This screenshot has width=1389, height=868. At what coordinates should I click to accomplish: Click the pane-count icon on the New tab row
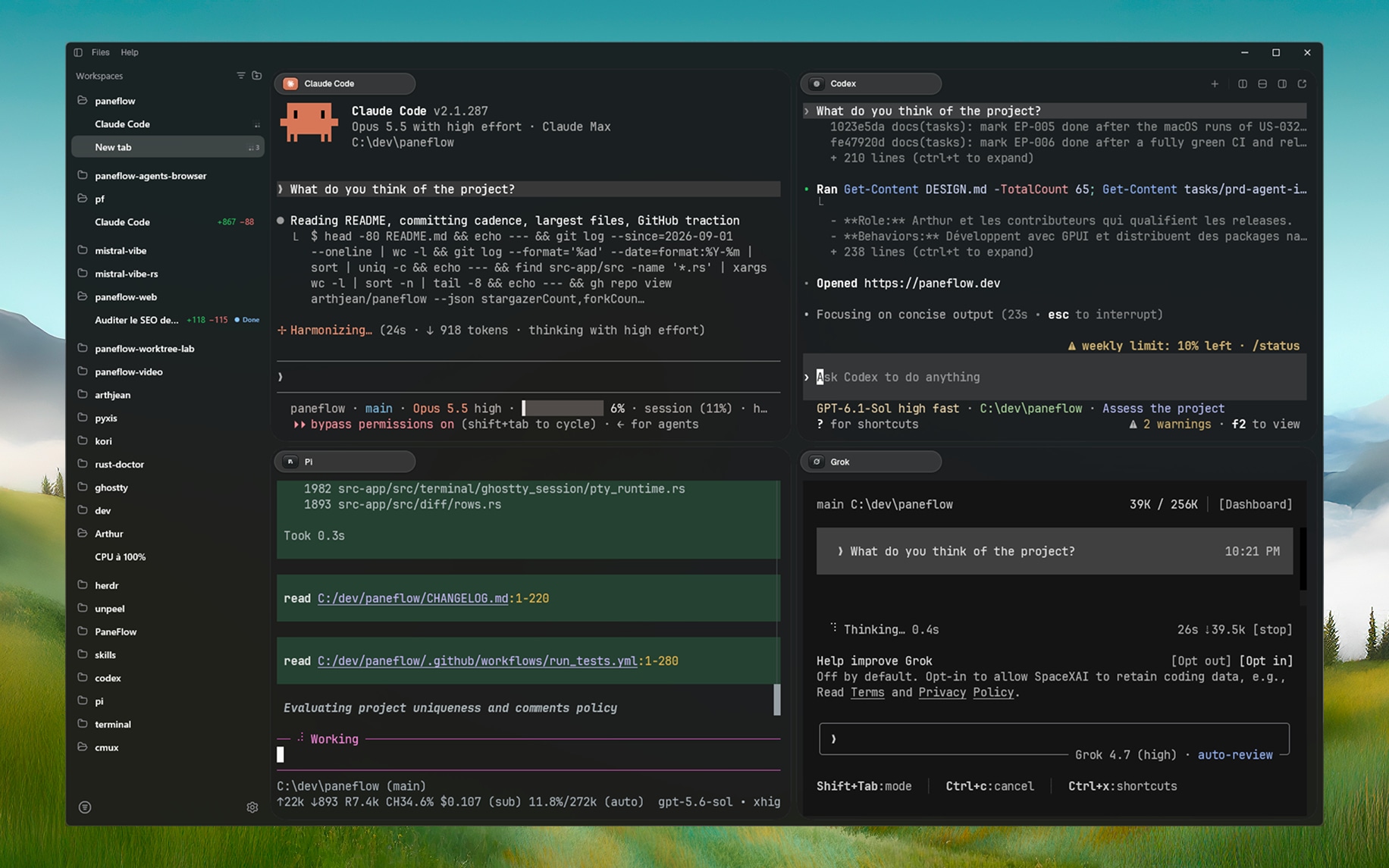pos(254,148)
